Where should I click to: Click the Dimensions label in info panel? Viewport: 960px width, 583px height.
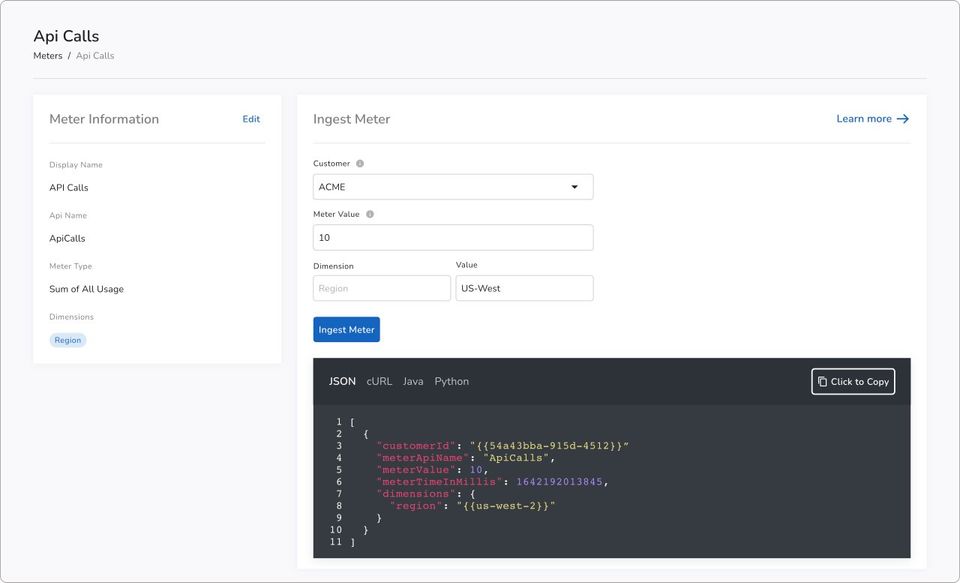(x=72, y=317)
